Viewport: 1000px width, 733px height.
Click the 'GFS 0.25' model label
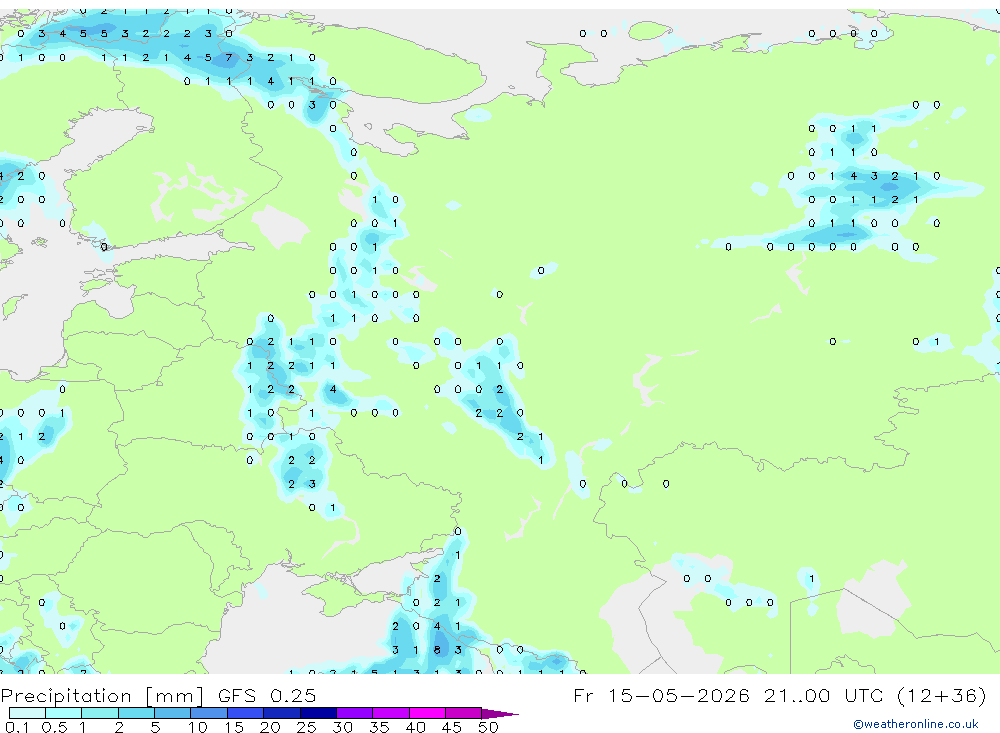pos(267,695)
